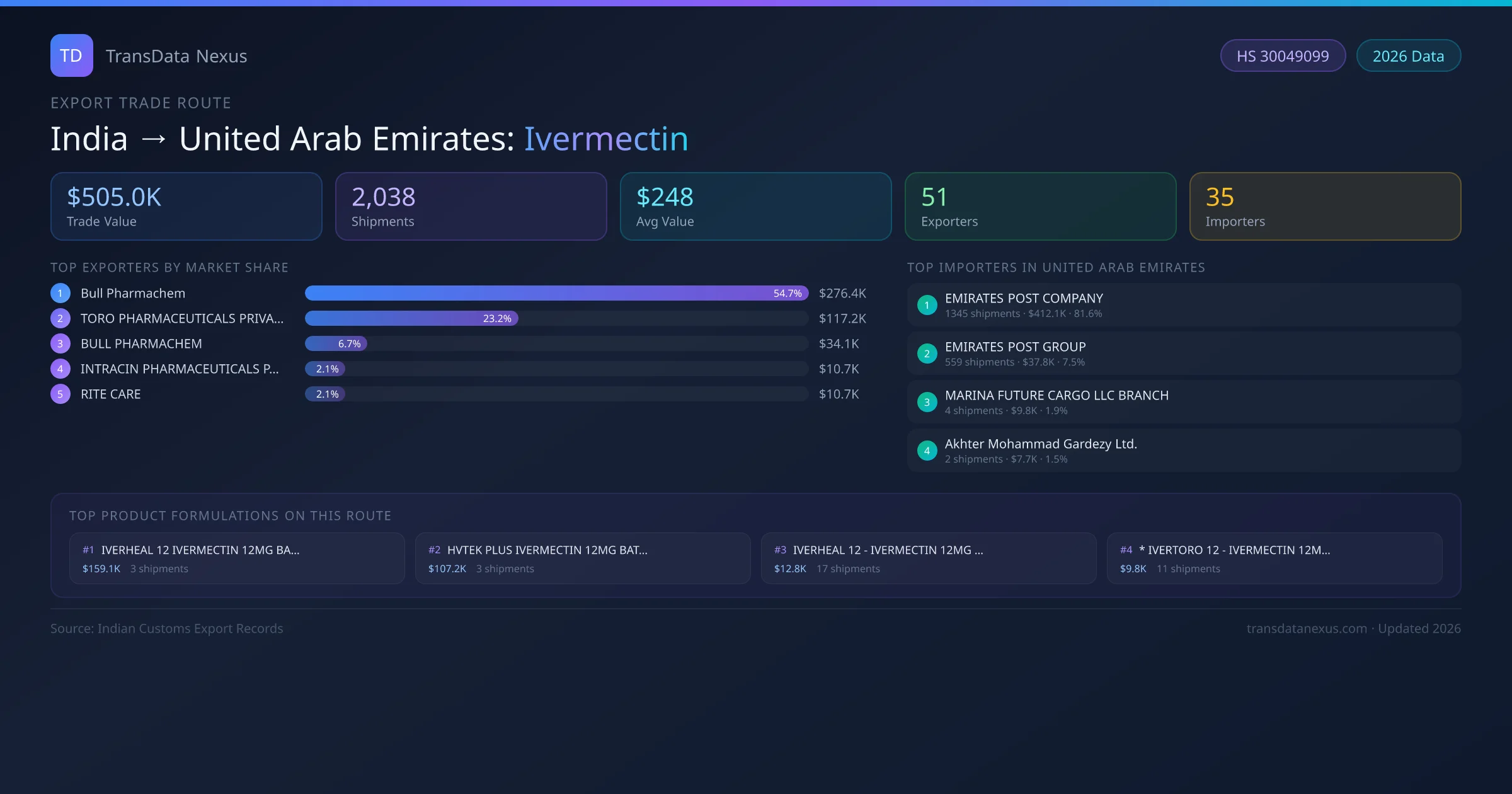The height and width of the screenshot is (794, 1512).
Task: Expand the truncated TORO PHARMACEUTICALS PRIVA... name
Action: pos(182,318)
